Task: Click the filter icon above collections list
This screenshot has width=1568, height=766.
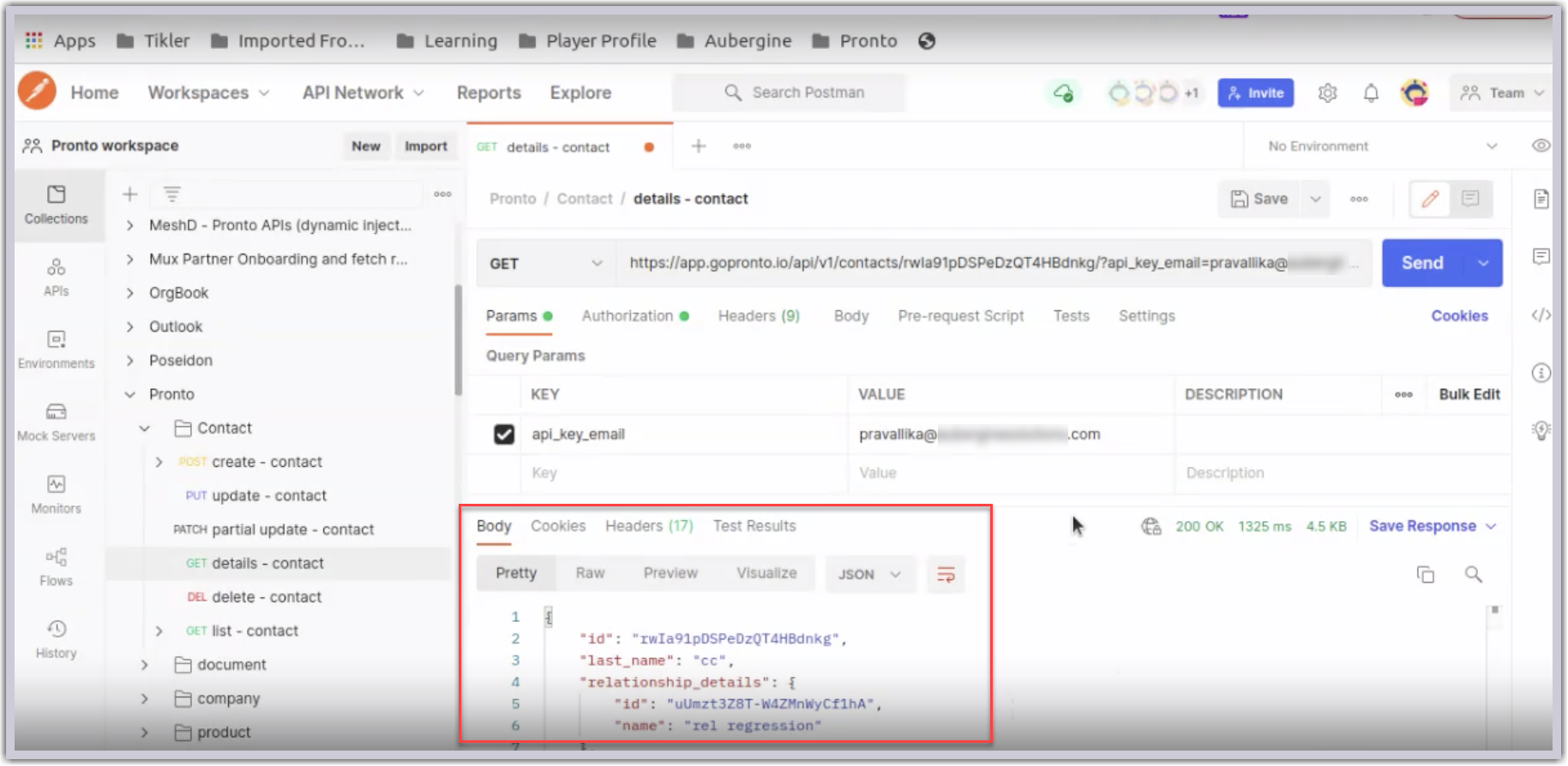Action: 171,194
